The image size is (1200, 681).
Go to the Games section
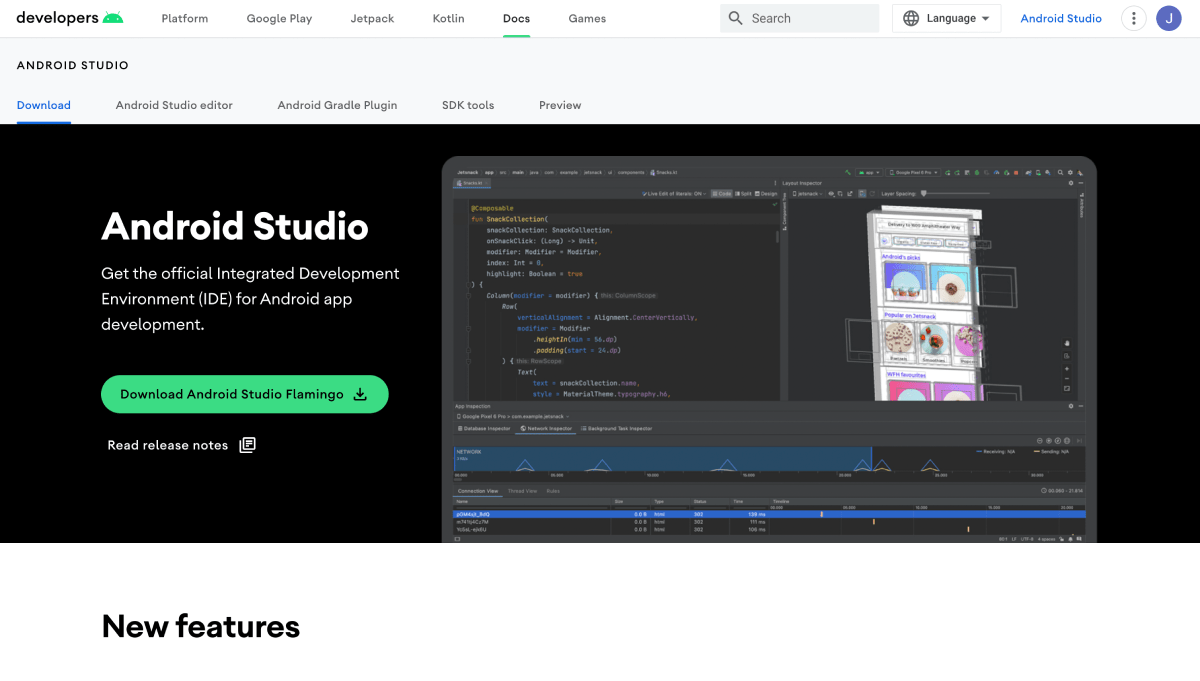point(587,18)
